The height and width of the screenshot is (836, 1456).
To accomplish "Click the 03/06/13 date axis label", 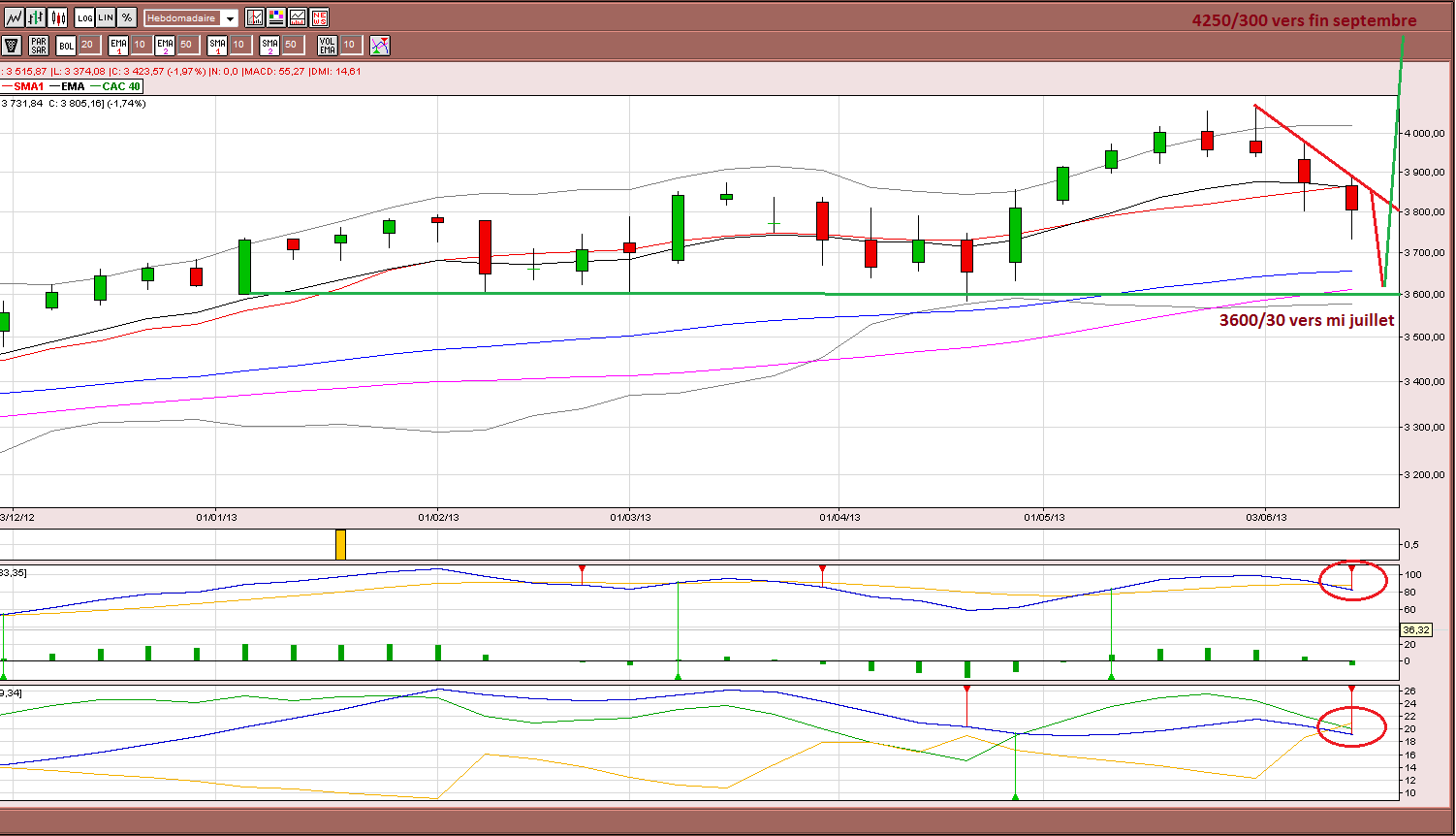I will 1266,517.
